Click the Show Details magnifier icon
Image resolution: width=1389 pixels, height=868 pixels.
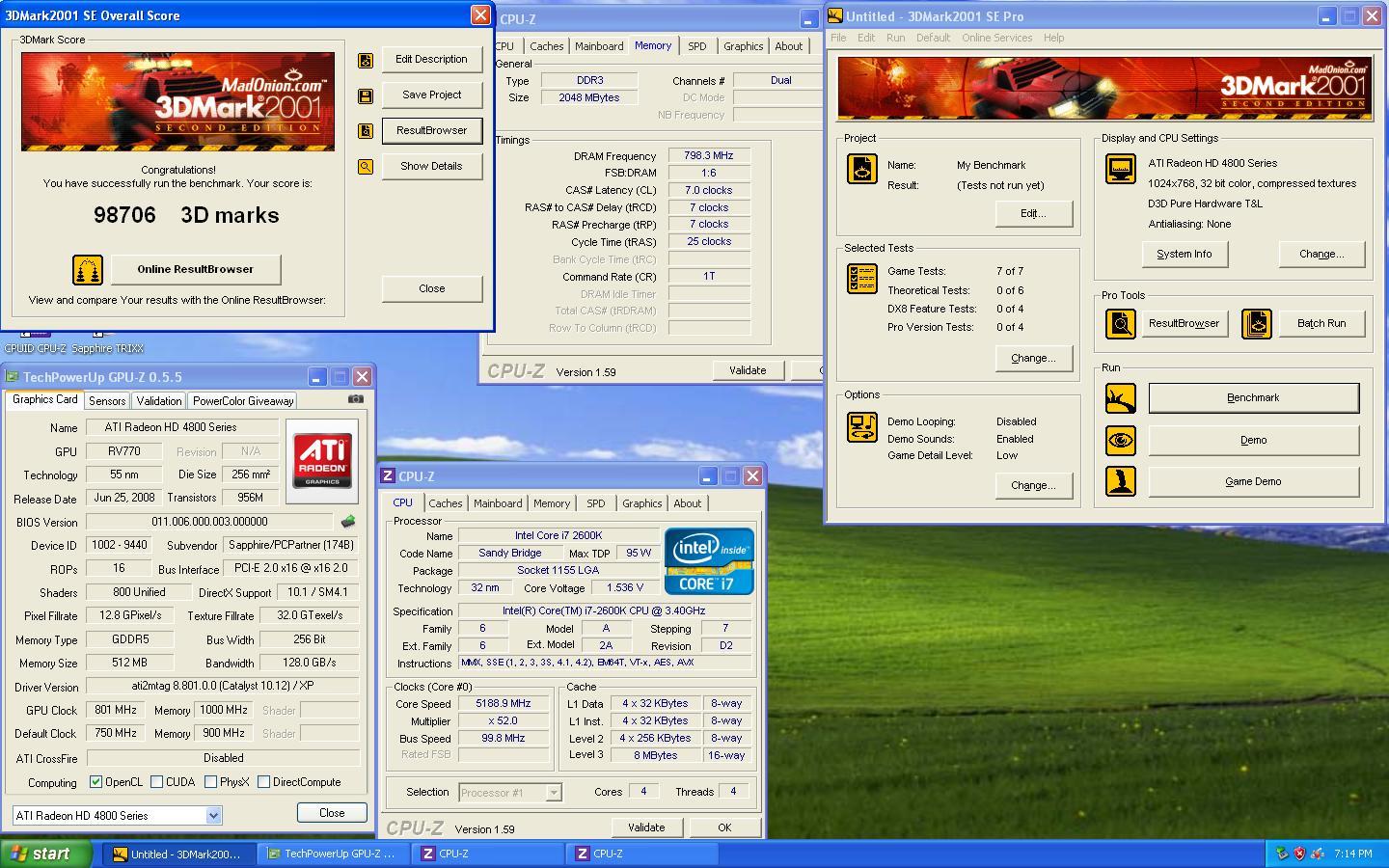pyautogui.click(x=366, y=167)
